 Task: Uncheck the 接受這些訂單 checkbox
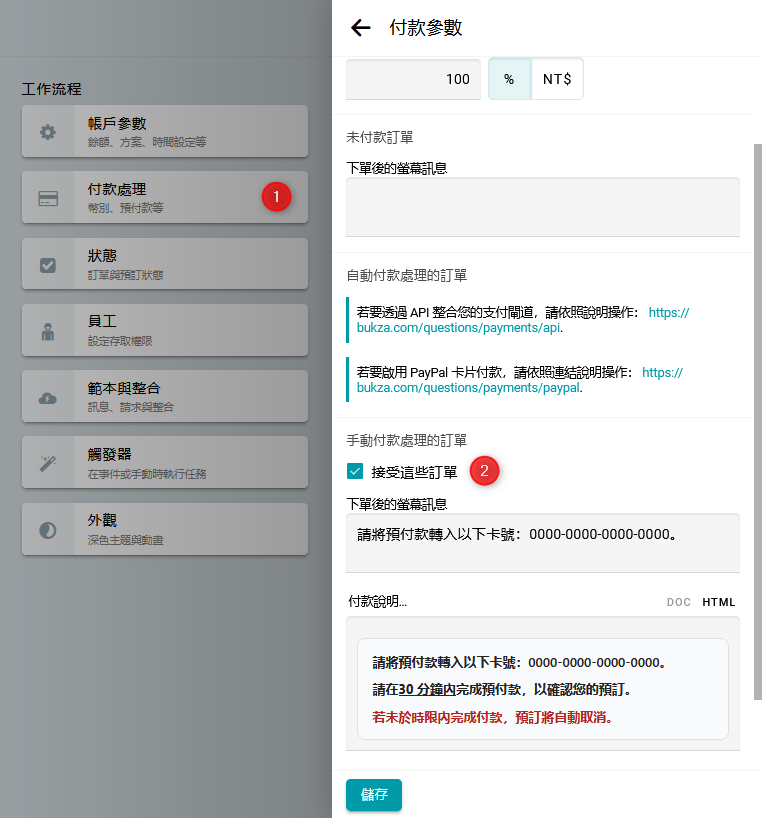(355, 472)
